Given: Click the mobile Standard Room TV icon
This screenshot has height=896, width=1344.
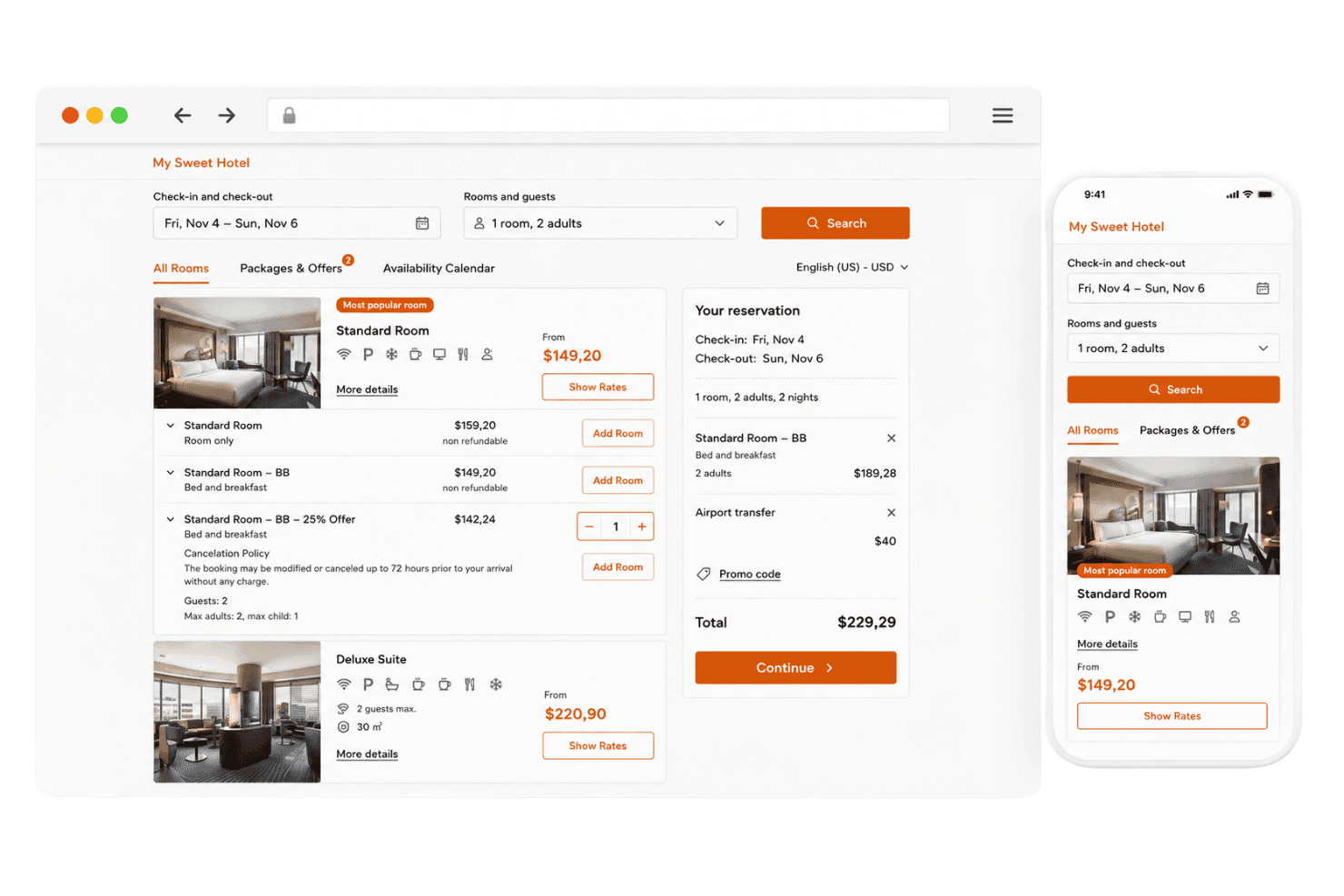Looking at the screenshot, I should pyautogui.click(x=1185, y=616).
